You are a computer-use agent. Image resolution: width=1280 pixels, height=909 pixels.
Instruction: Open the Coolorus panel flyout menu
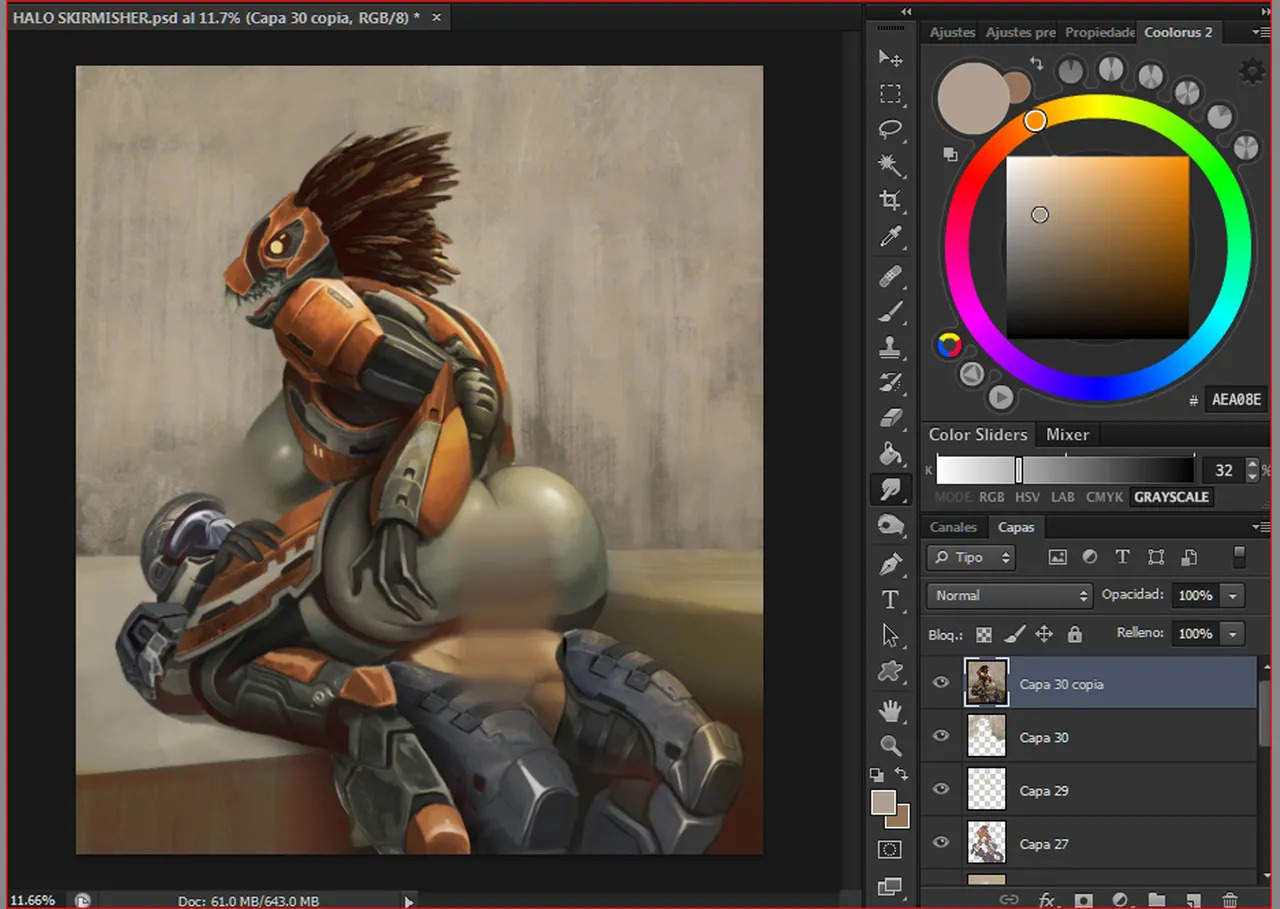[1260, 32]
